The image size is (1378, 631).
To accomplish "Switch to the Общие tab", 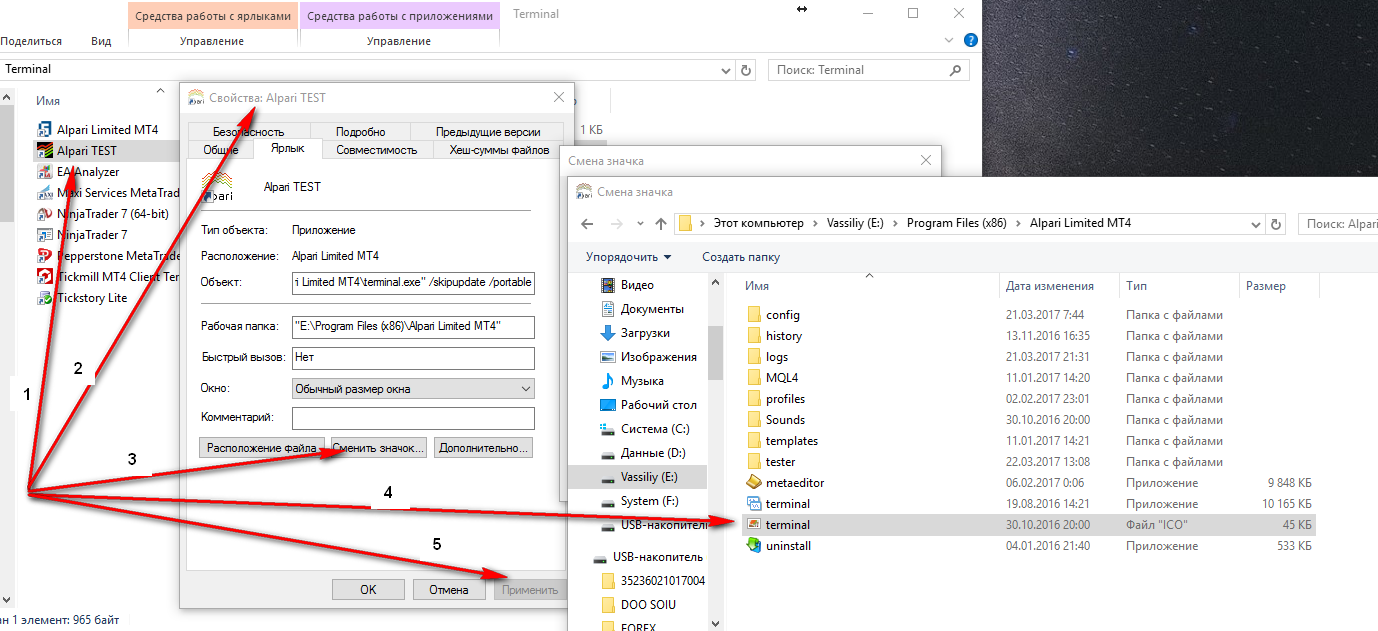I will click(221, 150).
